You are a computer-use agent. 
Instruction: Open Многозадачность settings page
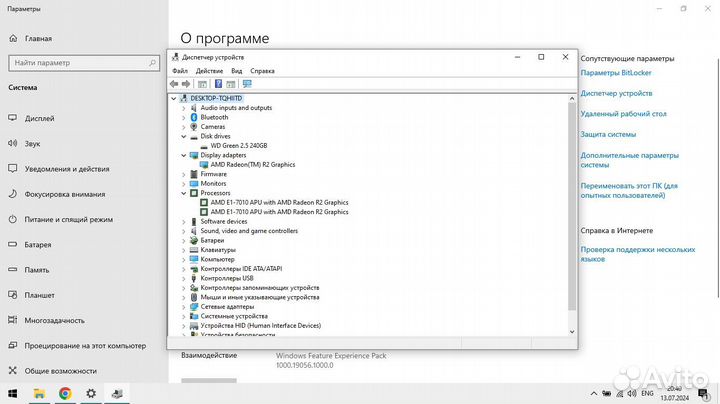point(54,320)
